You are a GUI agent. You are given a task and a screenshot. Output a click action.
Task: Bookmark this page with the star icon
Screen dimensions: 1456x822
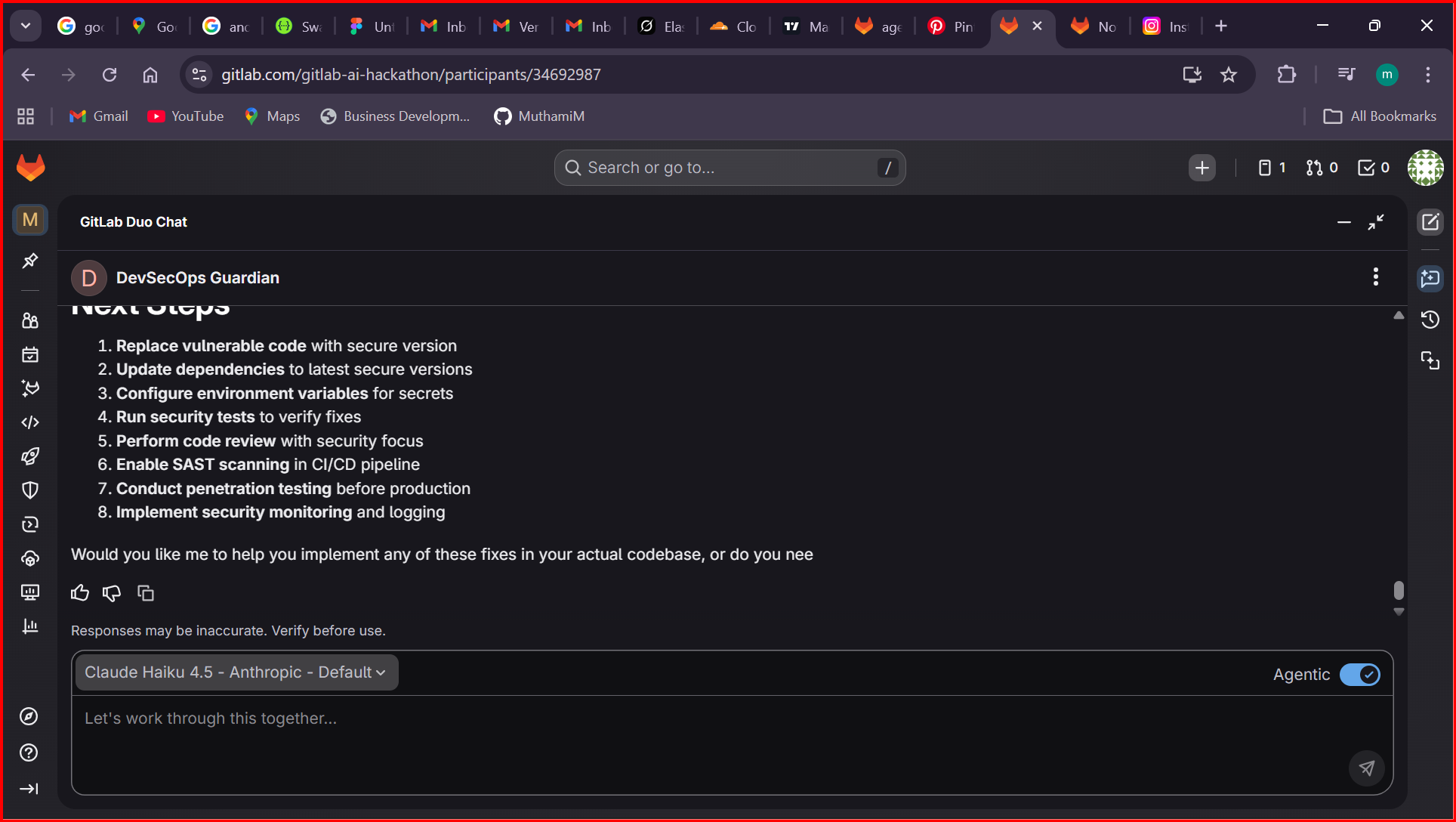1229,75
